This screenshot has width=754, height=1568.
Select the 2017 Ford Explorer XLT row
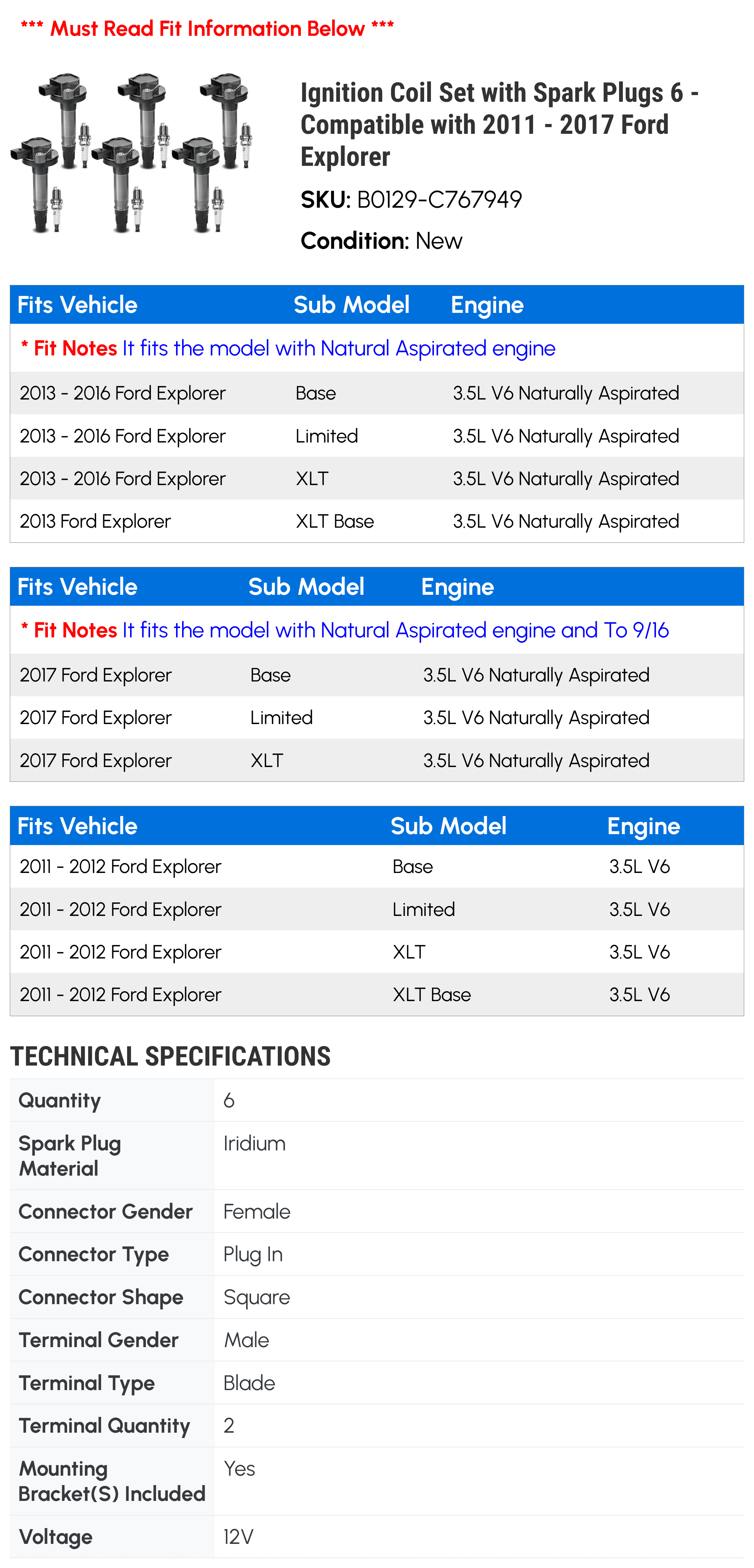(x=376, y=760)
